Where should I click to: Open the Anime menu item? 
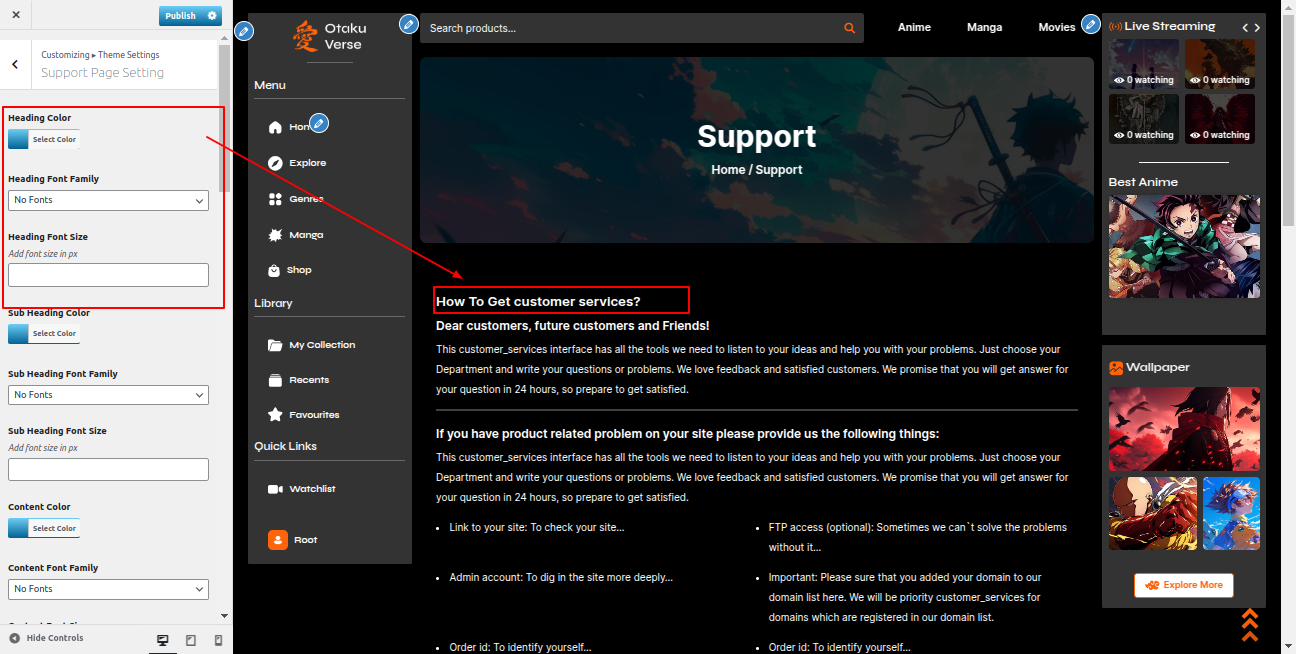914,27
